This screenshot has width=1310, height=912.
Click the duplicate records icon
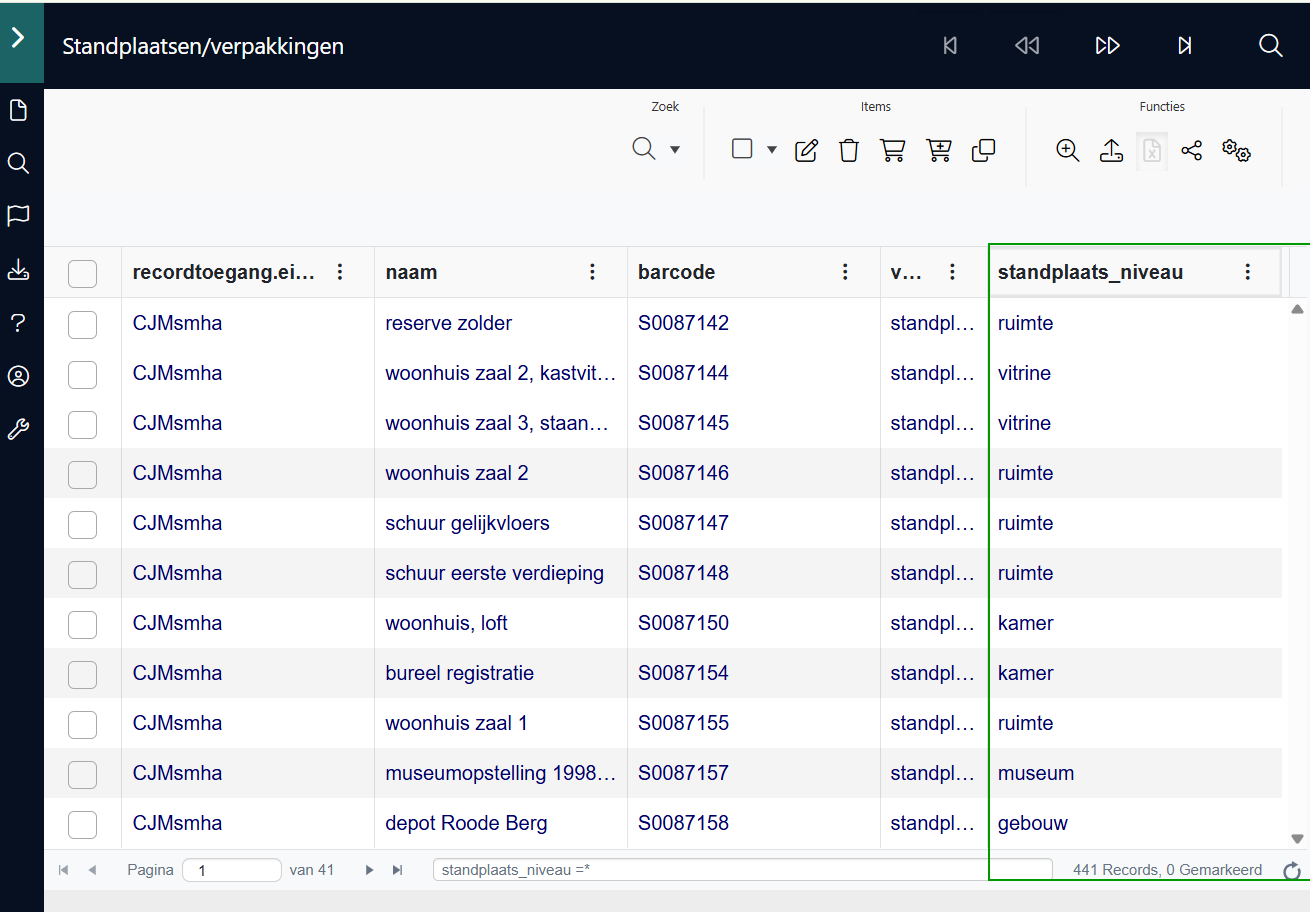tap(984, 150)
